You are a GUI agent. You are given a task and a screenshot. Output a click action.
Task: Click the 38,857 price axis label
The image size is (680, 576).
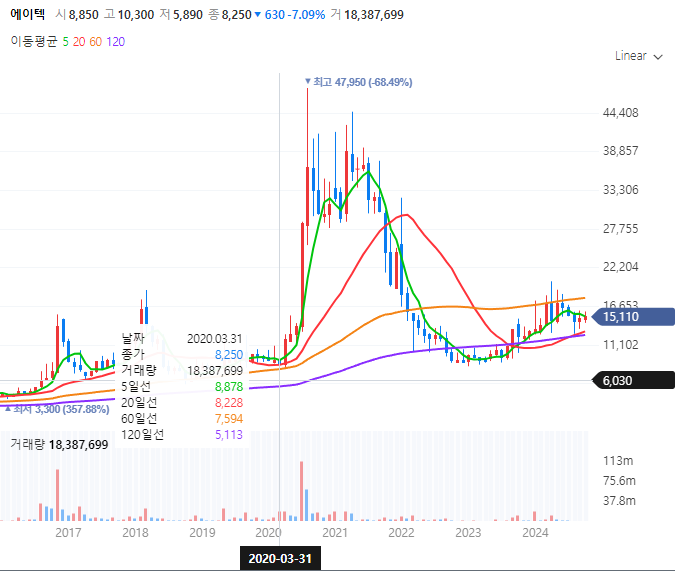pyautogui.click(x=621, y=151)
